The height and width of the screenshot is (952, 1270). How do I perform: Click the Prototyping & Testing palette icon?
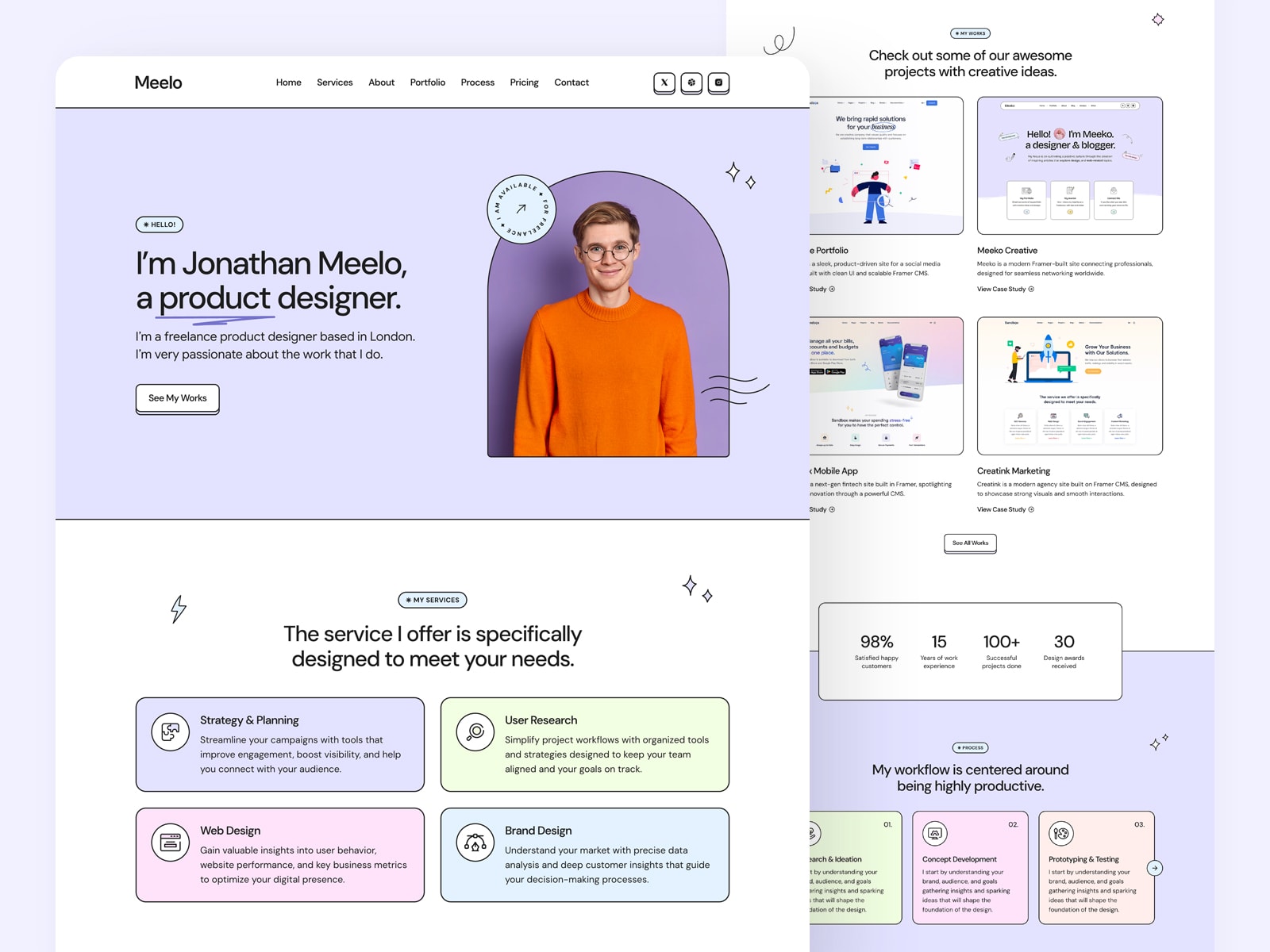click(x=1061, y=834)
